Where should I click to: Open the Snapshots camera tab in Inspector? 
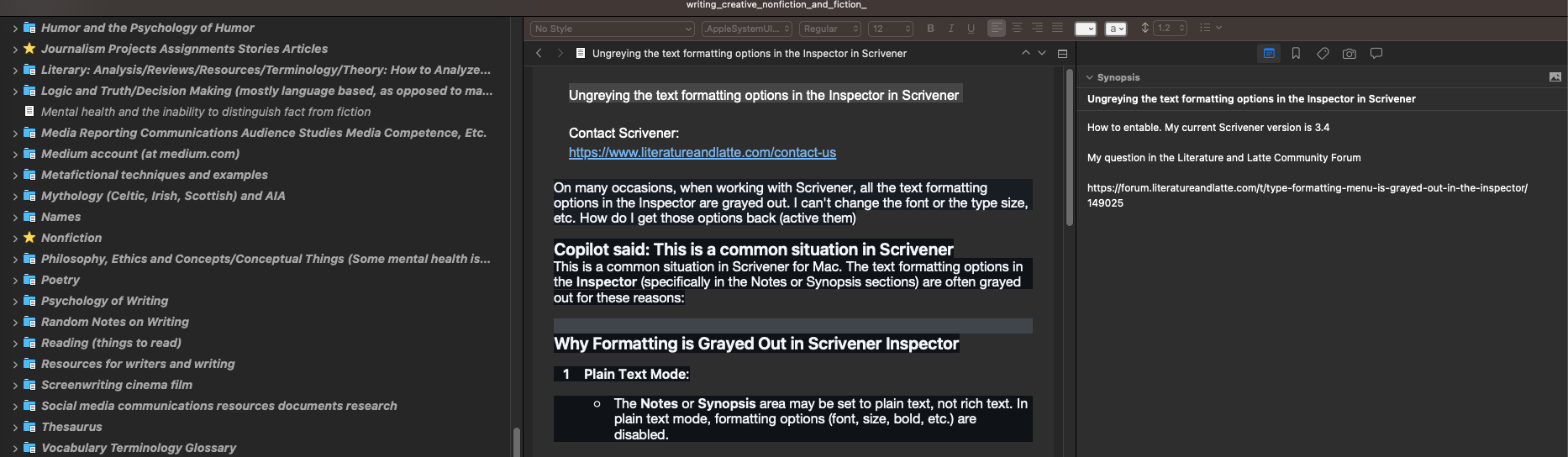tap(1350, 53)
